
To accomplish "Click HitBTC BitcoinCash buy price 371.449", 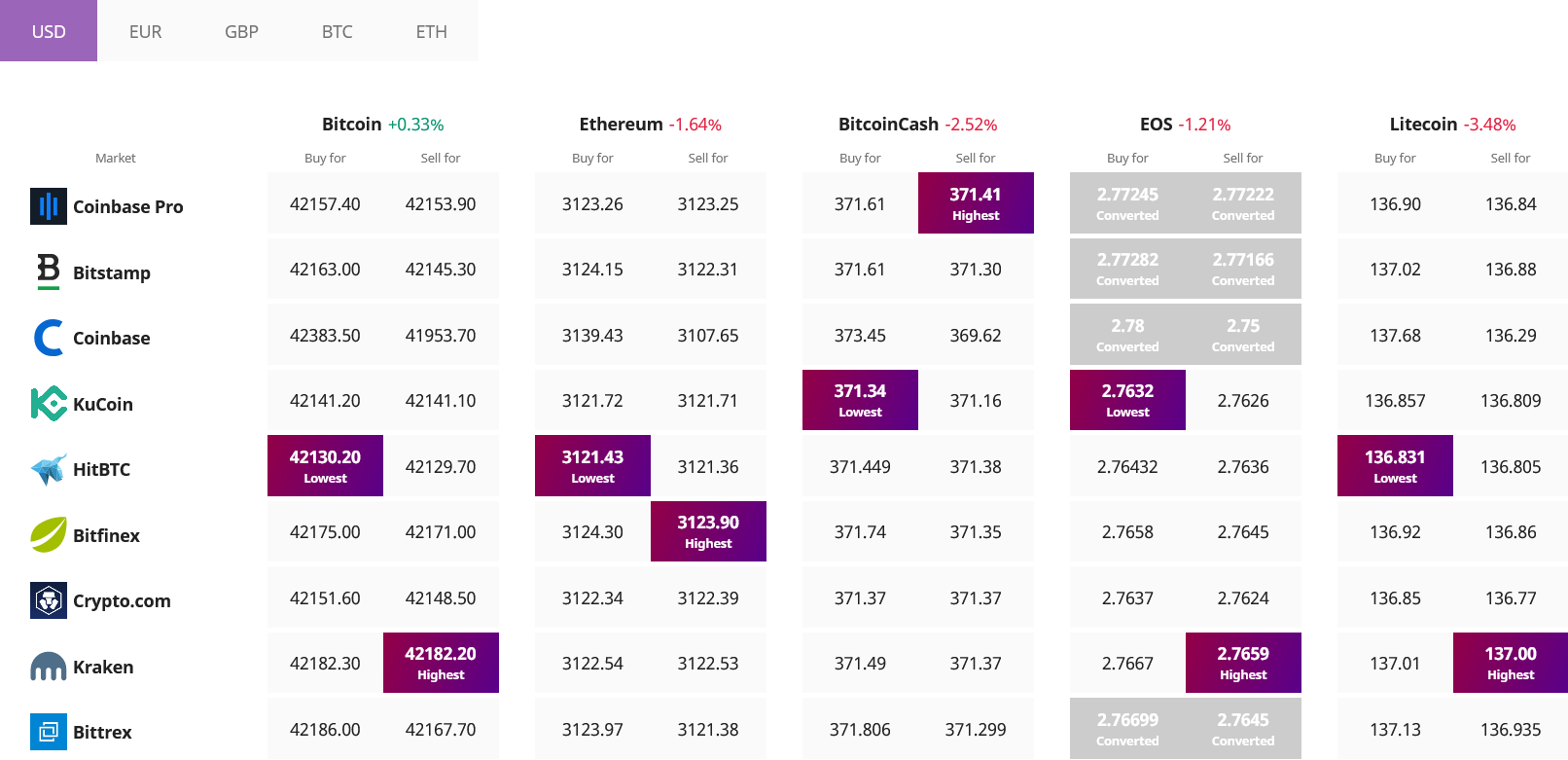I will 860,467.
